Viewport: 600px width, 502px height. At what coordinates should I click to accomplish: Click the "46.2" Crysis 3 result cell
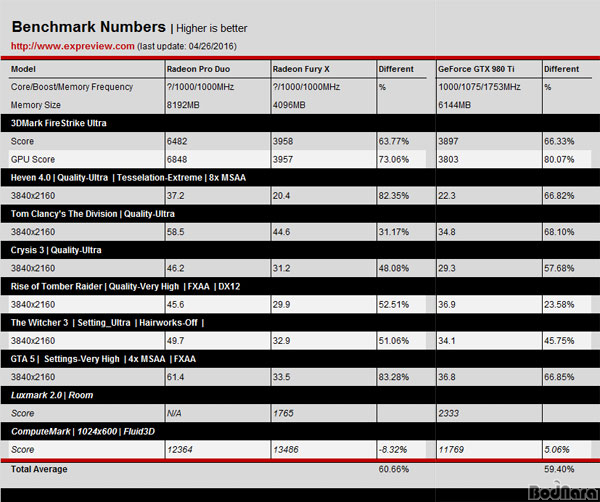(x=175, y=268)
